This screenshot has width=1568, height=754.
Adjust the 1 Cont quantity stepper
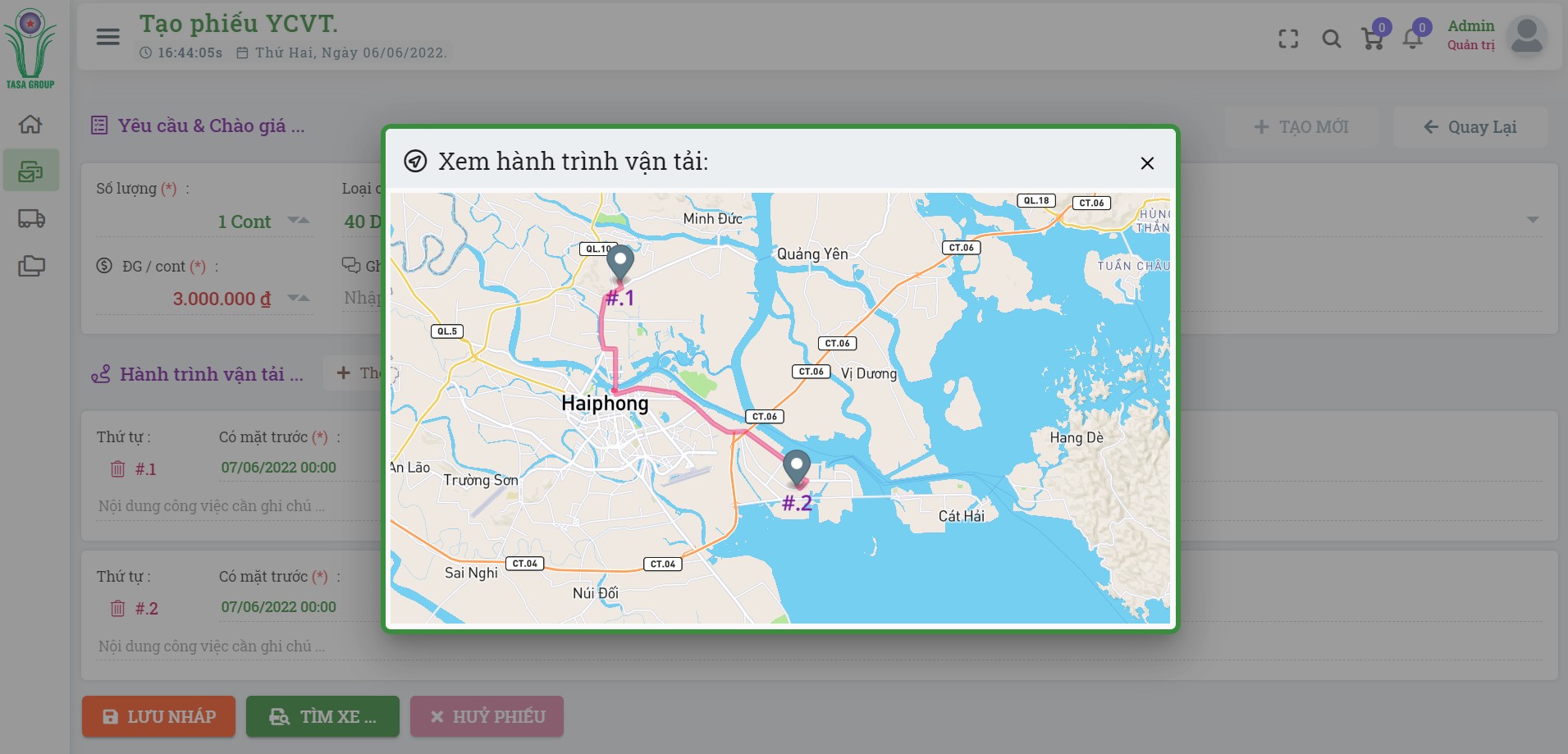pos(299,221)
